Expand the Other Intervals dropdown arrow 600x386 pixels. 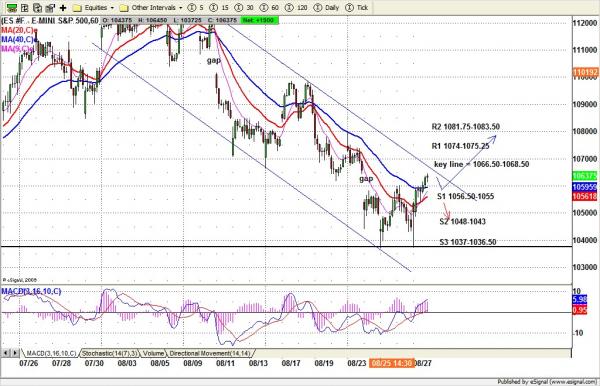[181, 8]
